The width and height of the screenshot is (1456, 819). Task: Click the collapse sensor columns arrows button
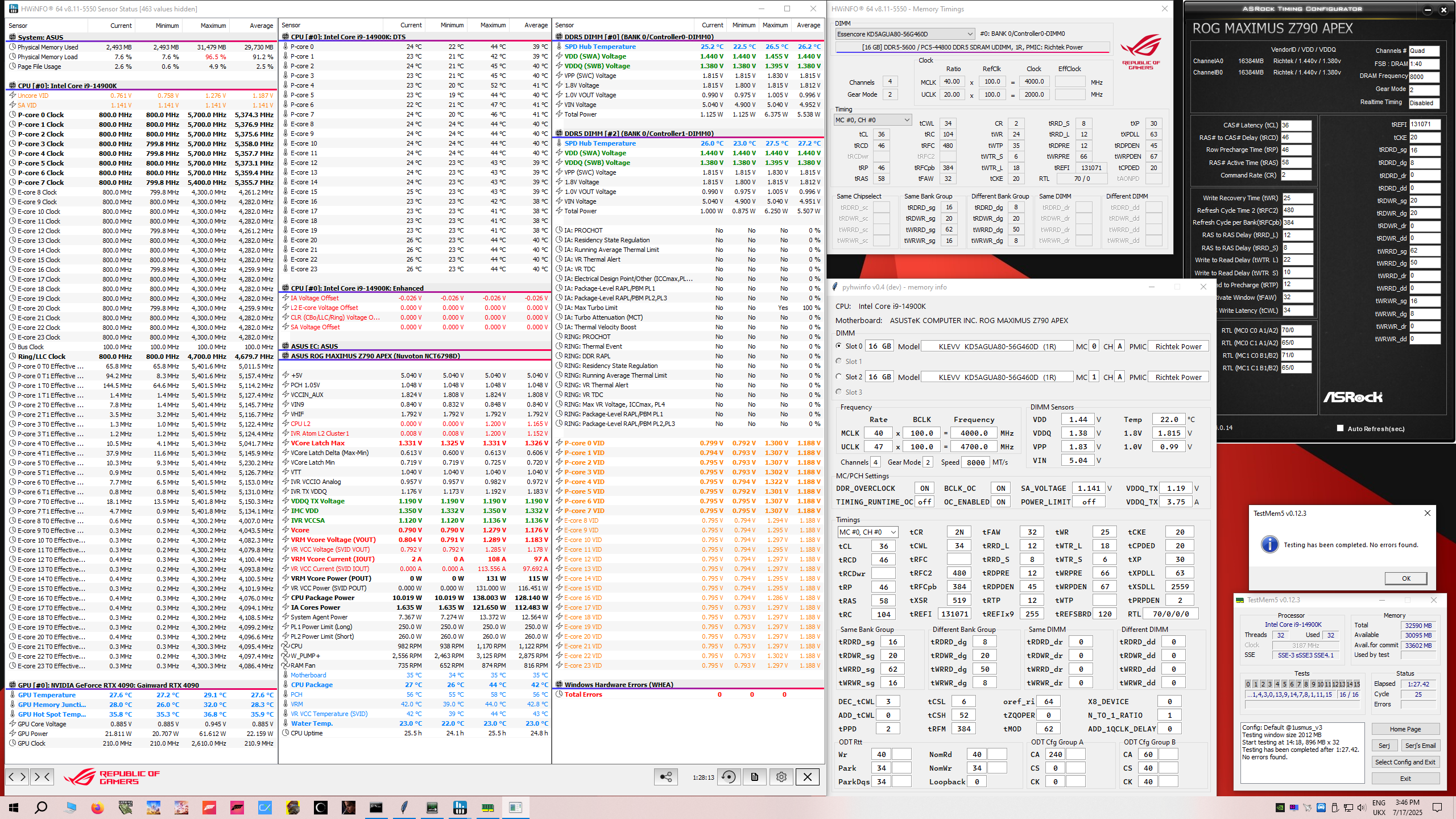[x=42, y=776]
